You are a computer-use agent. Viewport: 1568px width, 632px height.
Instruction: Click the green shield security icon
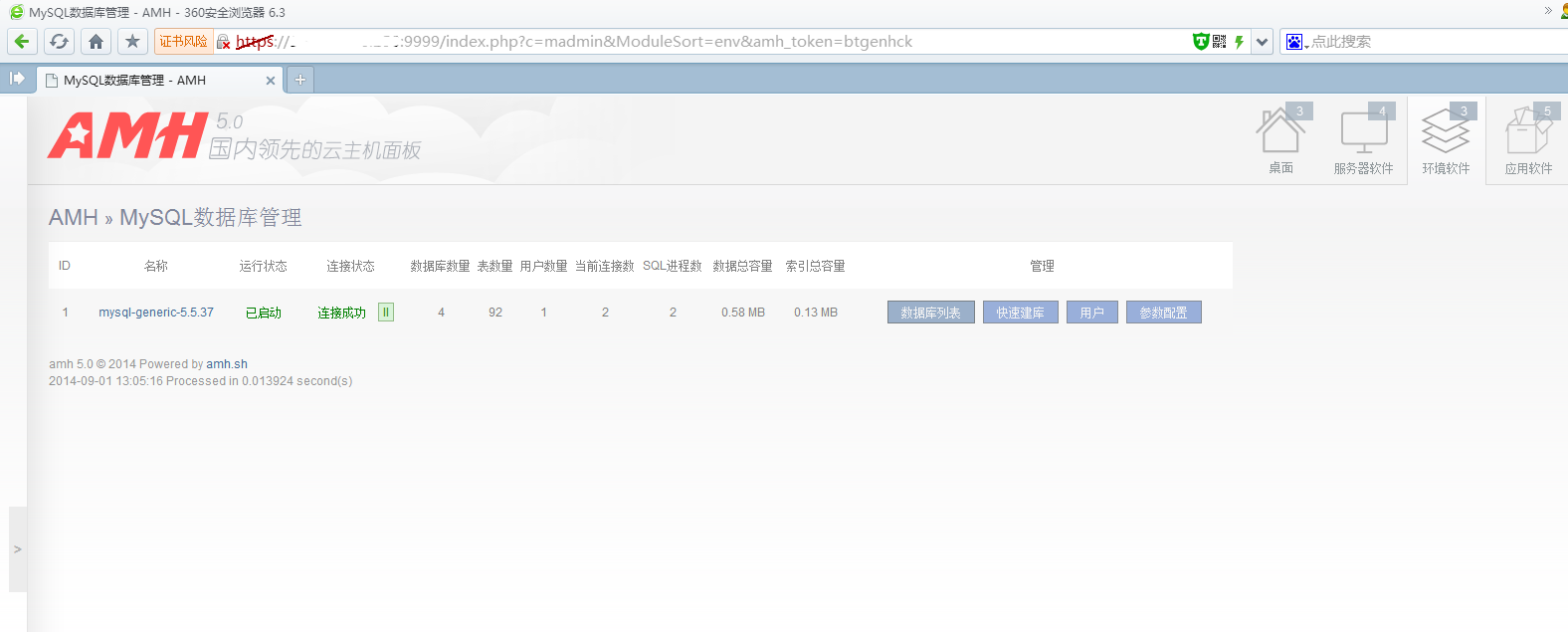[x=1201, y=41]
